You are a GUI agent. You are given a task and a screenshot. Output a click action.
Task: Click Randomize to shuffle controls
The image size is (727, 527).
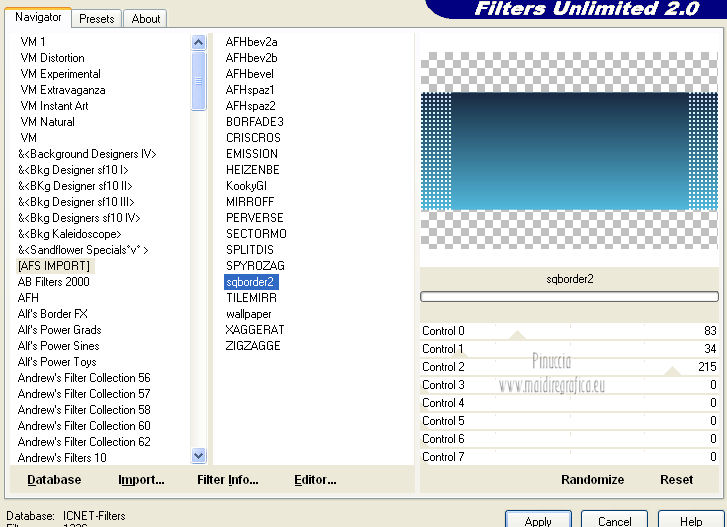pos(592,480)
